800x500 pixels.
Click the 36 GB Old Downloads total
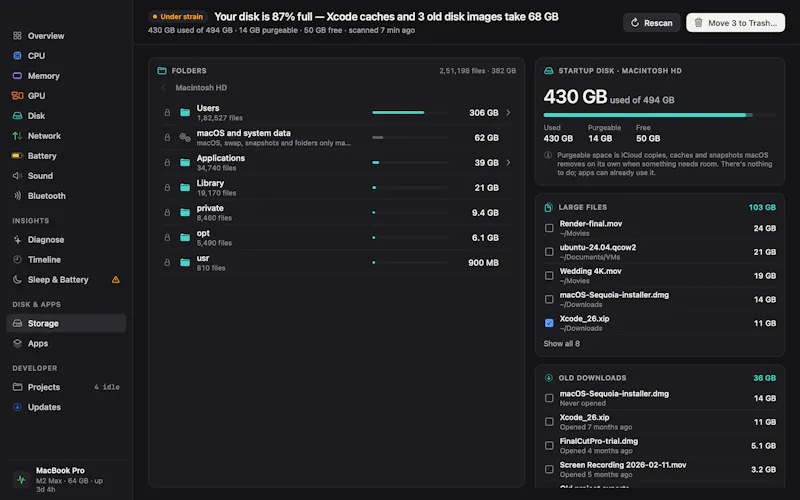tap(764, 378)
